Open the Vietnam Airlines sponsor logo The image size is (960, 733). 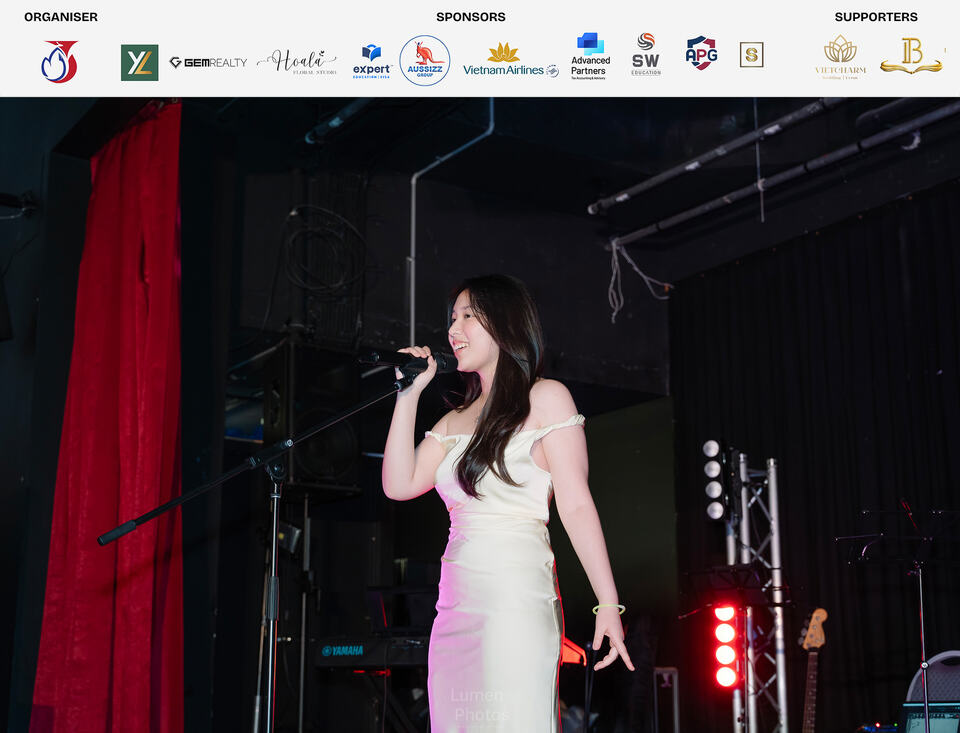pyautogui.click(x=511, y=61)
